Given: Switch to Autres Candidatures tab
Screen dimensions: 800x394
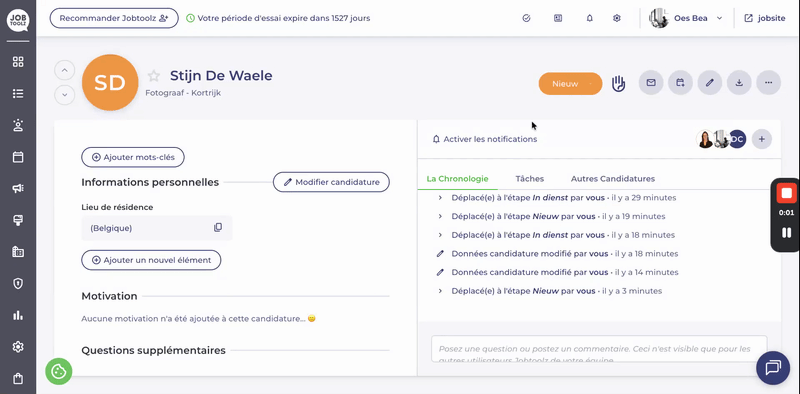Looking at the screenshot, I should (x=613, y=179).
